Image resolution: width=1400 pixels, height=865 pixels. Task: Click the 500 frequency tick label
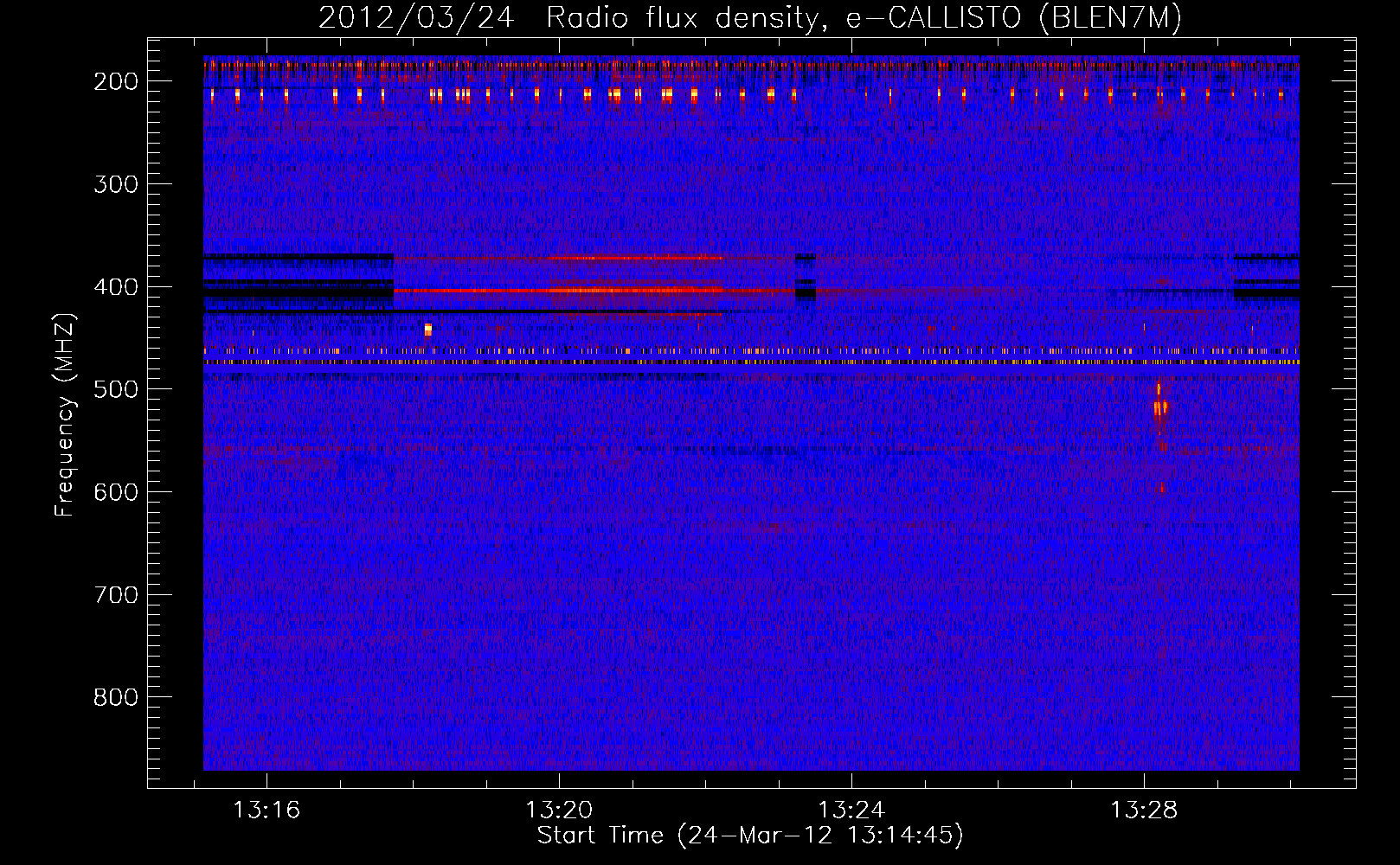tap(116, 389)
